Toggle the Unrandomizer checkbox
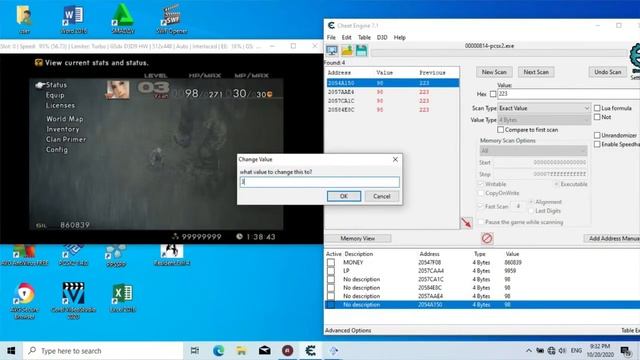Image resolution: width=640 pixels, height=360 pixels. click(x=597, y=135)
